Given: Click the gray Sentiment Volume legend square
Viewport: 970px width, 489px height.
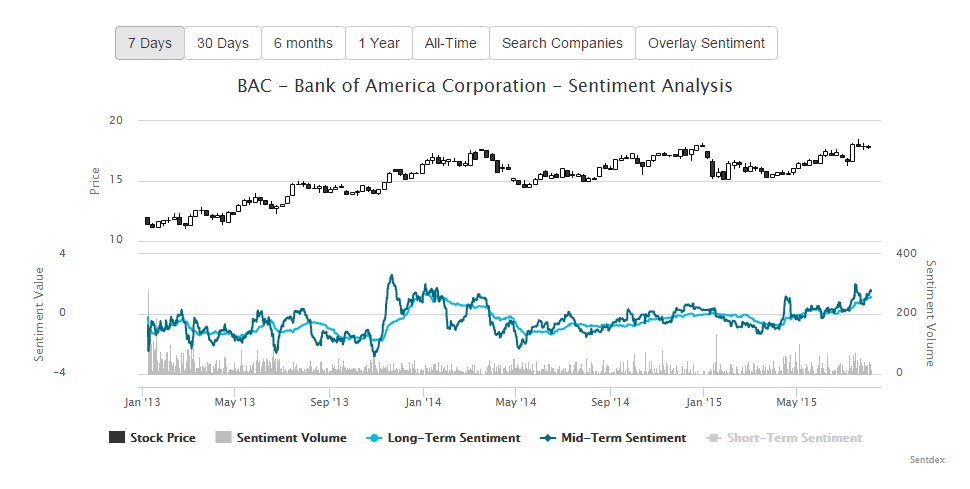Looking at the screenshot, I should (x=223, y=437).
